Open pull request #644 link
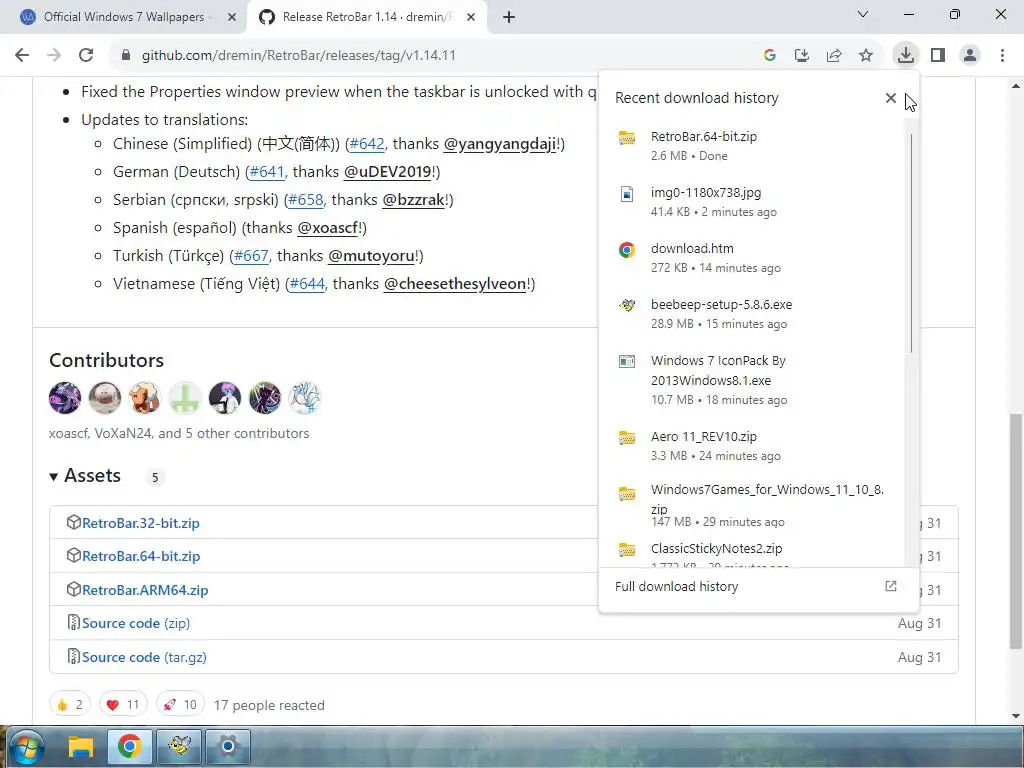 point(307,284)
